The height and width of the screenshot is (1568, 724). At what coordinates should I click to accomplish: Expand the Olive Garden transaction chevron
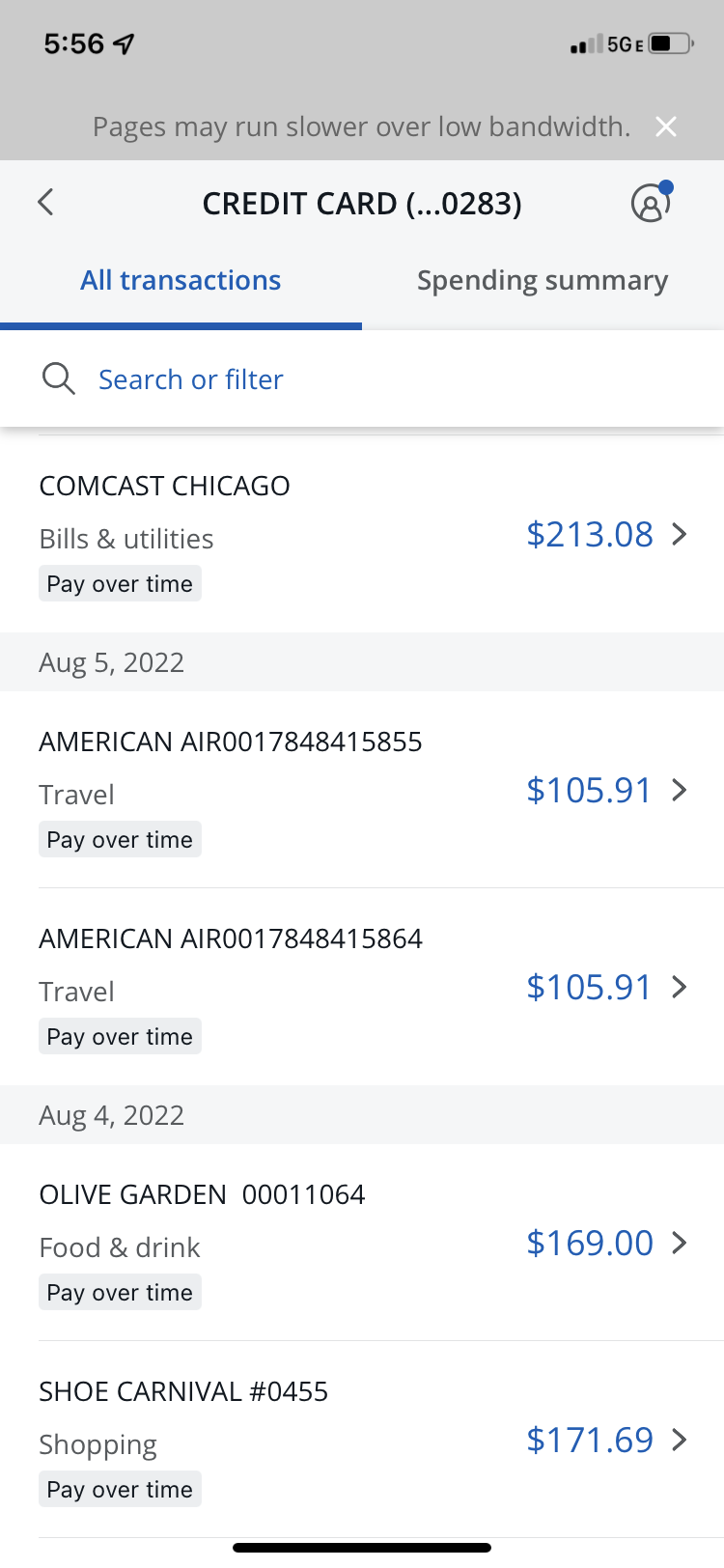[x=680, y=1243]
